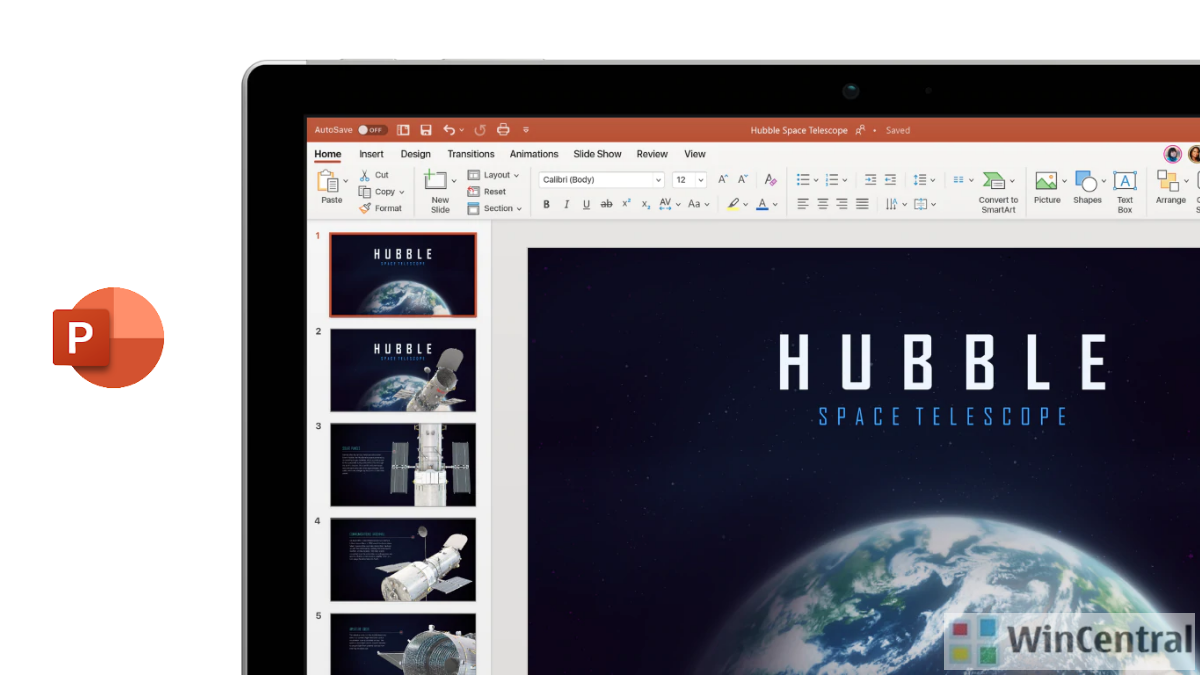Apply the font color
Screen dimensions: 1200x675
coord(762,204)
